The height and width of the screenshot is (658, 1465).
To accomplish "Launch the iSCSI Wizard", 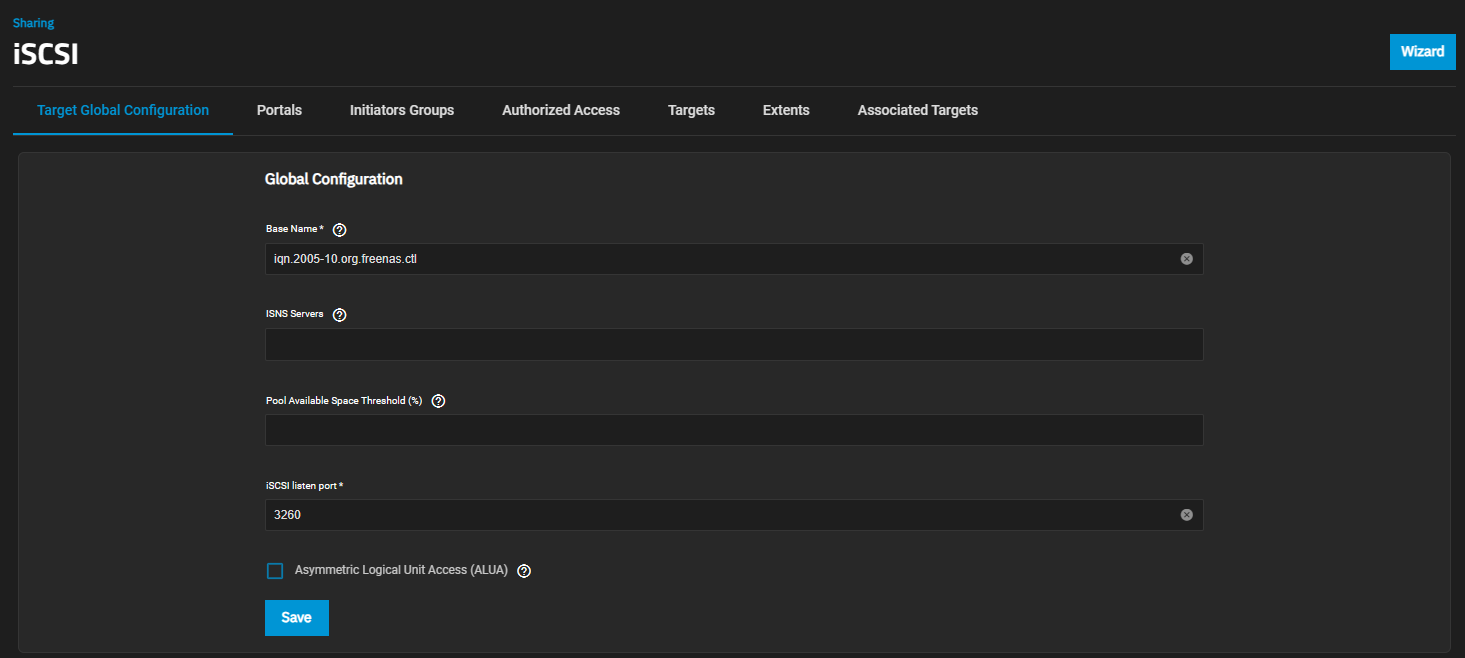I will pos(1422,51).
